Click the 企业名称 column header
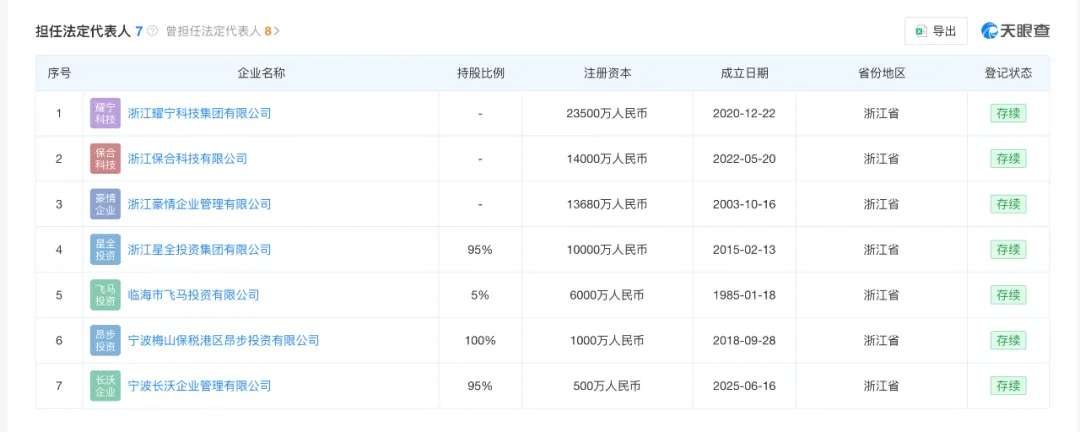Image resolution: width=1080 pixels, height=432 pixels. point(261,73)
